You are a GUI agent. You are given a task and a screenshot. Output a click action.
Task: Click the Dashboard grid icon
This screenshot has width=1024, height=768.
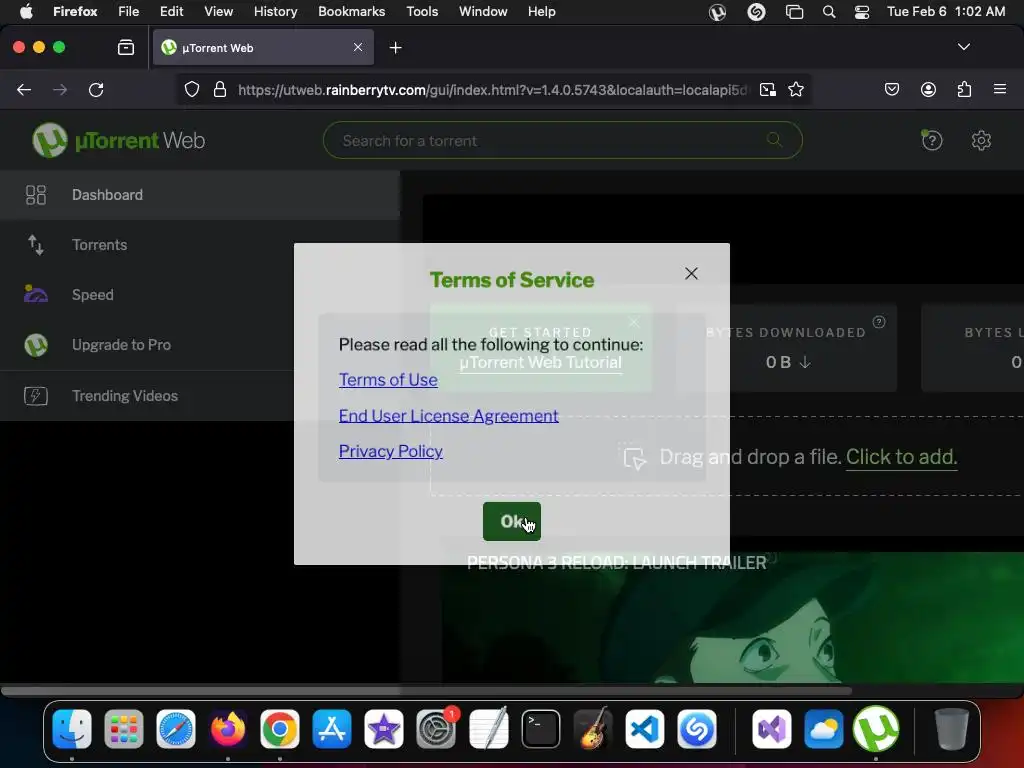pyautogui.click(x=36, y=195)
